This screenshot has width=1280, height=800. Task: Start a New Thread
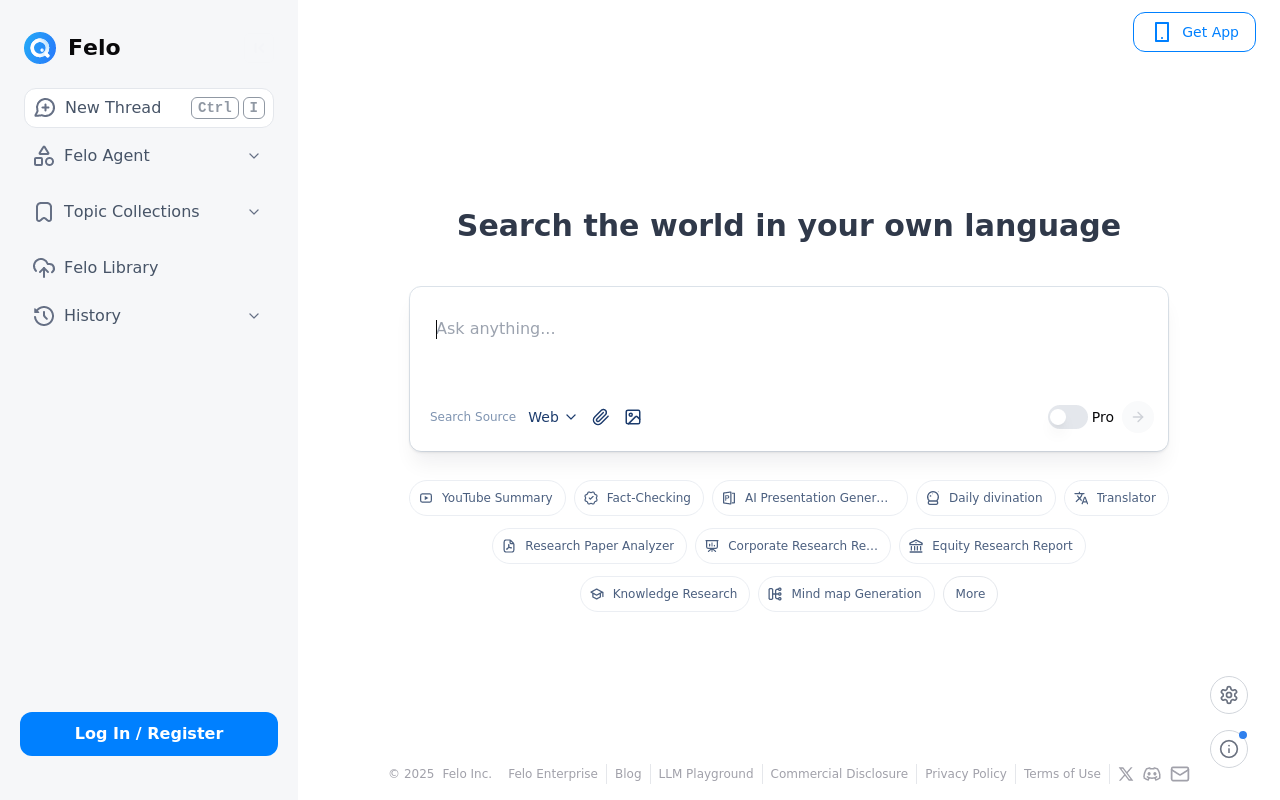point(149,108)
